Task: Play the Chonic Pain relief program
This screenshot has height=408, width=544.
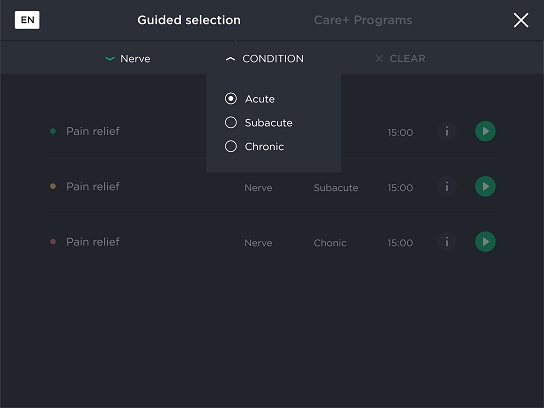Action: [x=485, y=241]
